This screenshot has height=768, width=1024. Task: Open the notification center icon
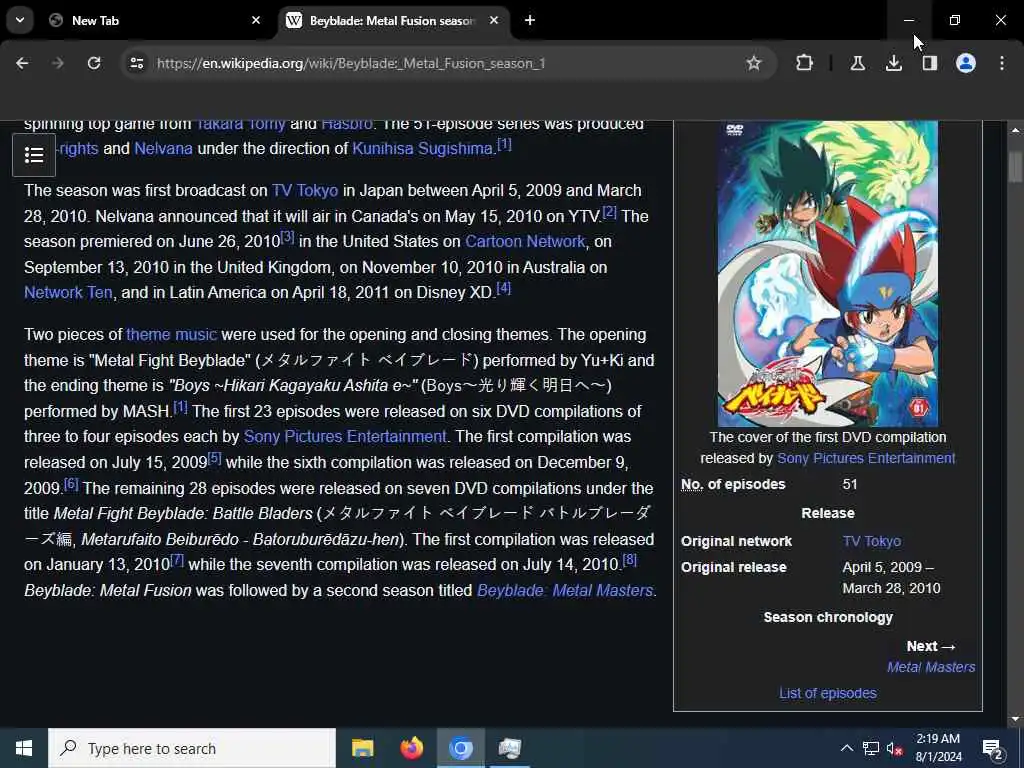(x=993, y=748)
